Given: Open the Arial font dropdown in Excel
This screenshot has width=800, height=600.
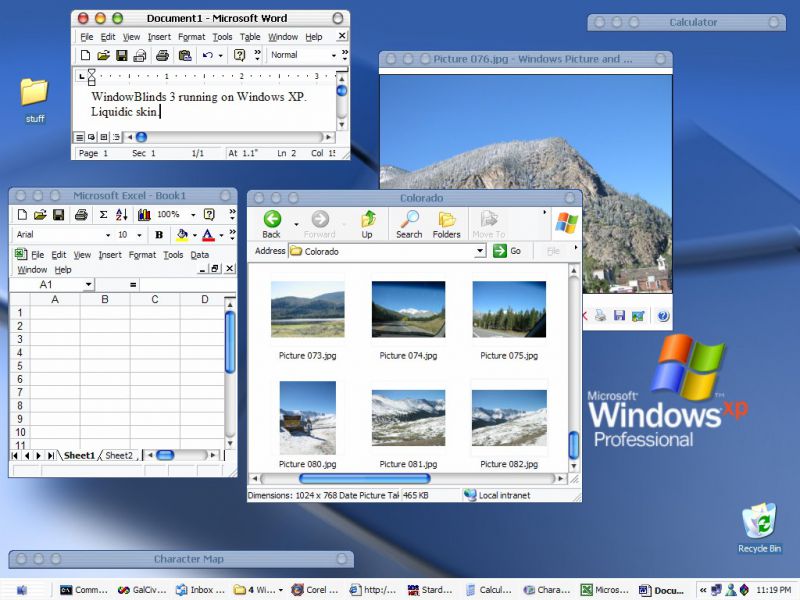Looking at the screenshot, I should coord(109,235).
